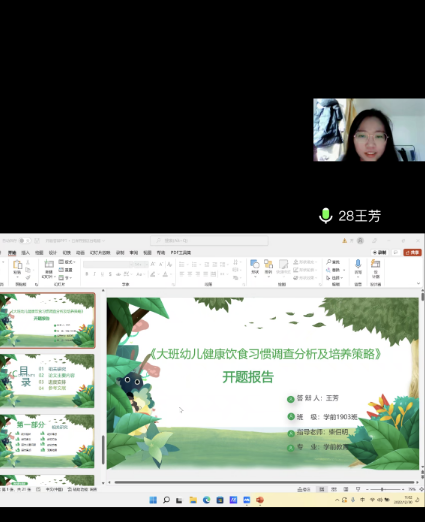Open the 动画 (Animations) ribbon tab
Viewport: 425px width, 522px height.
[80, 253]
